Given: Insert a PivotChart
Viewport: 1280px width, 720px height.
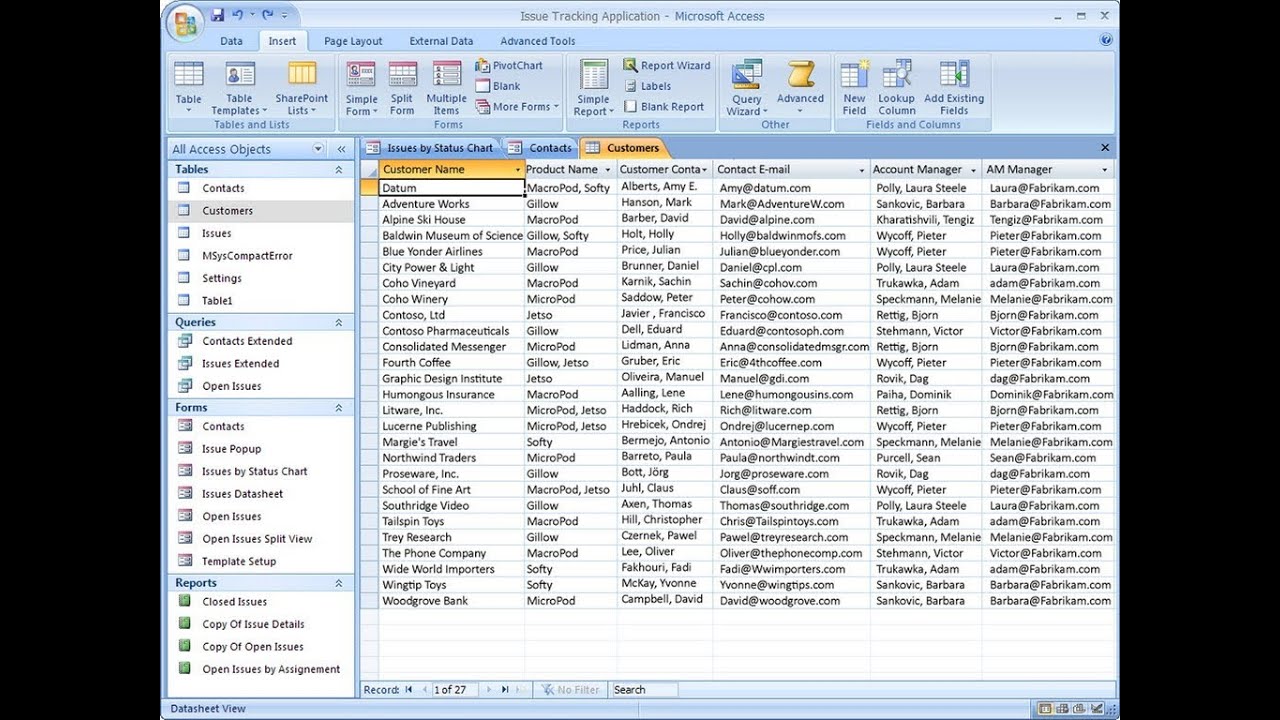Looking at the screenshot, I should 509,66.
